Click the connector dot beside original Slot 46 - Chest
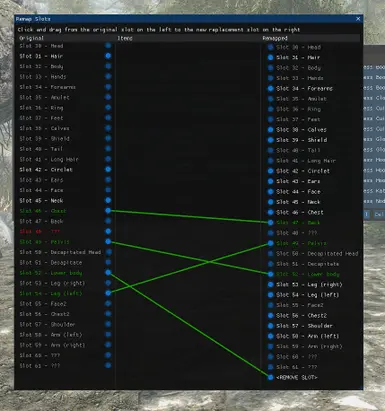The width and height of the screenshot is (385, 411). pos(108,211)
